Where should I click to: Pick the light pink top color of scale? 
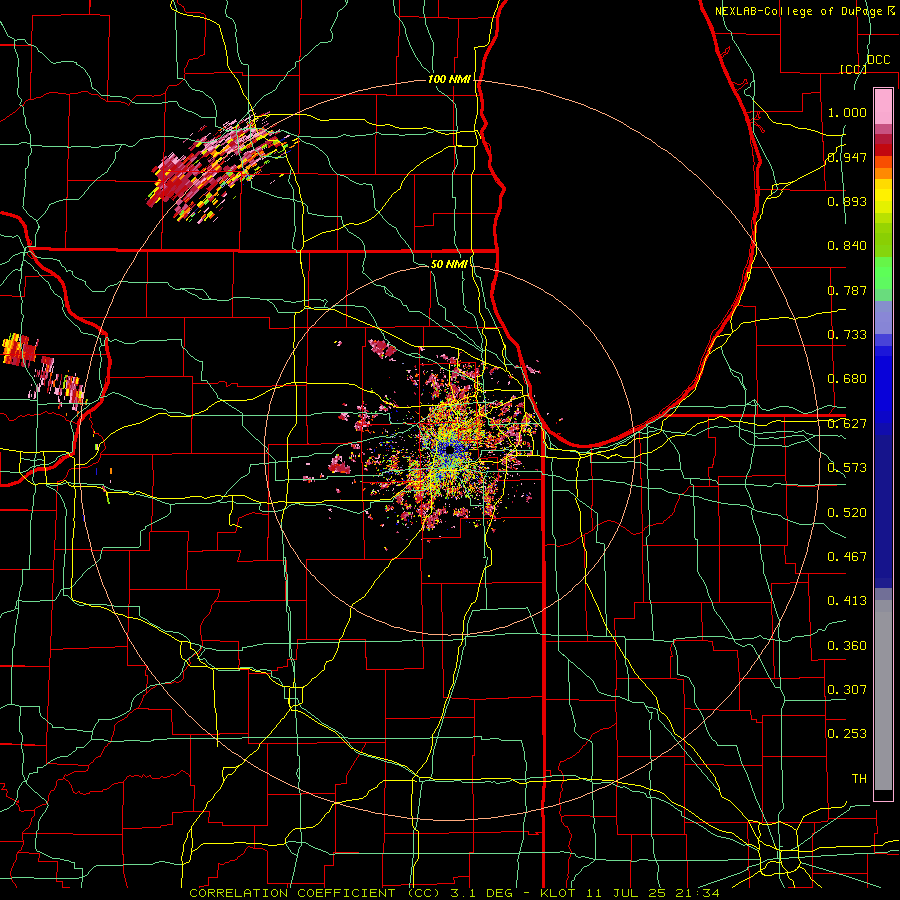point(883,106)
